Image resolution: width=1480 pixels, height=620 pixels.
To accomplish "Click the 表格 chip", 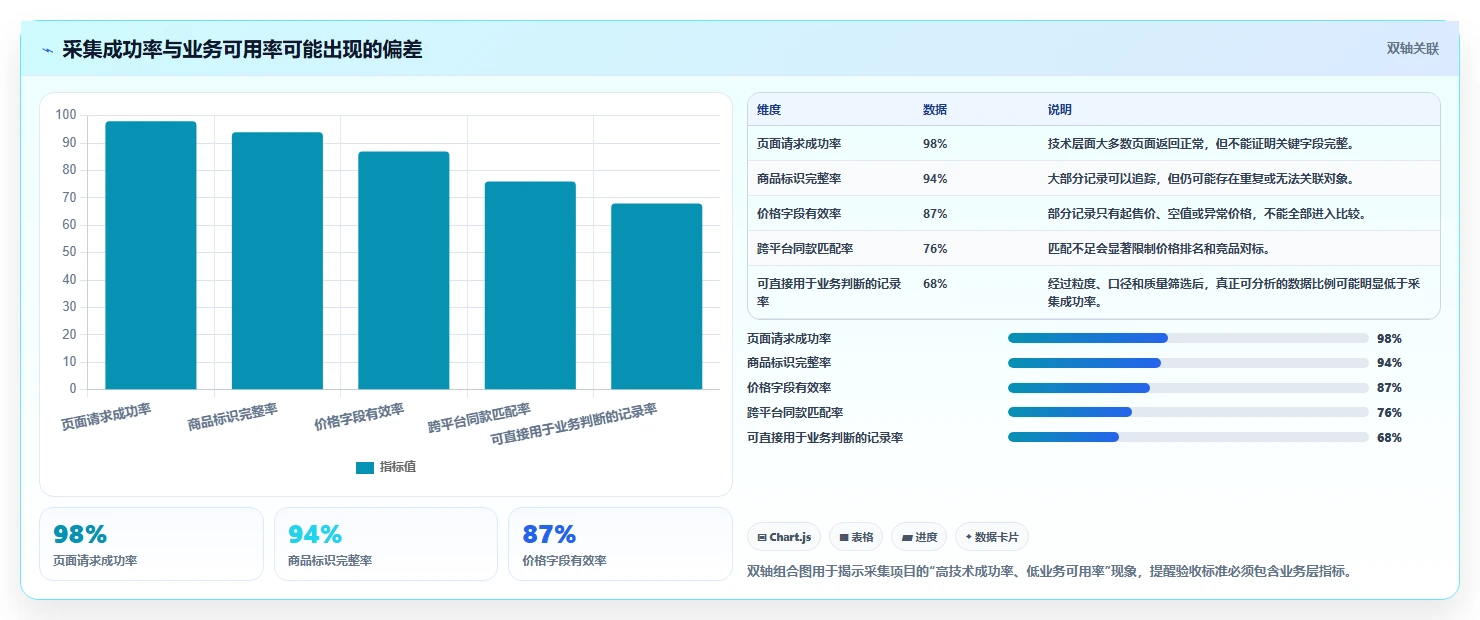I will click(x=856, y=537).
